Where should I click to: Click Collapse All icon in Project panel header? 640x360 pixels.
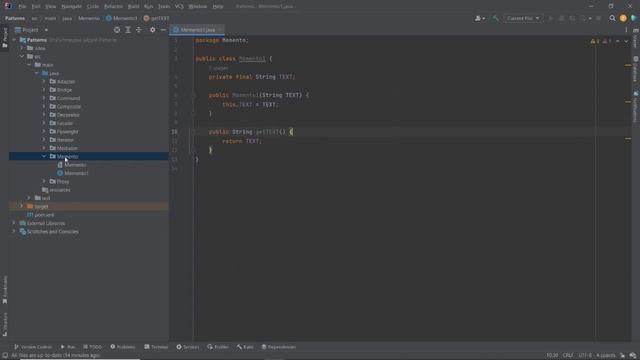click(139, 30)
